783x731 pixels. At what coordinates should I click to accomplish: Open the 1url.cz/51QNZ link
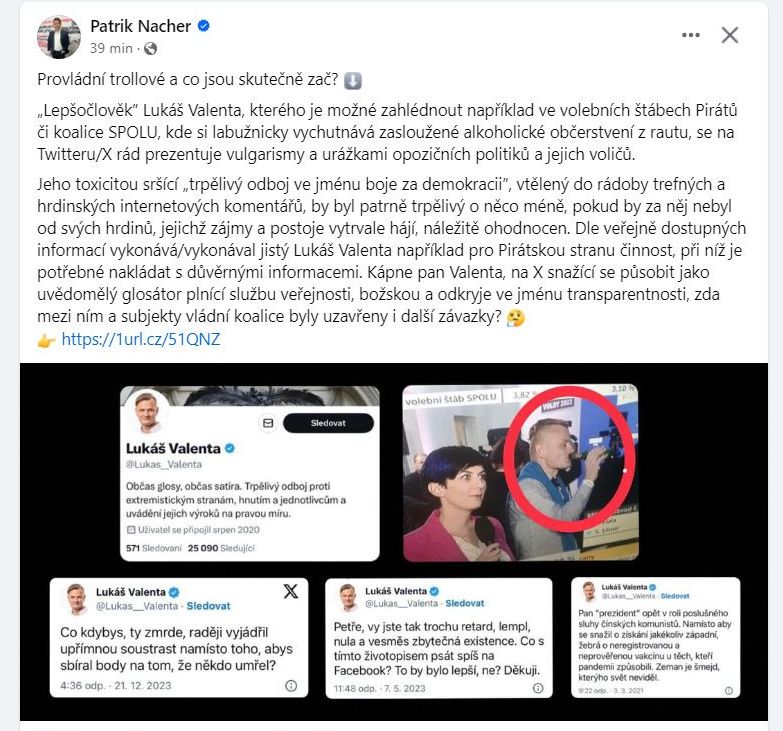141,339
